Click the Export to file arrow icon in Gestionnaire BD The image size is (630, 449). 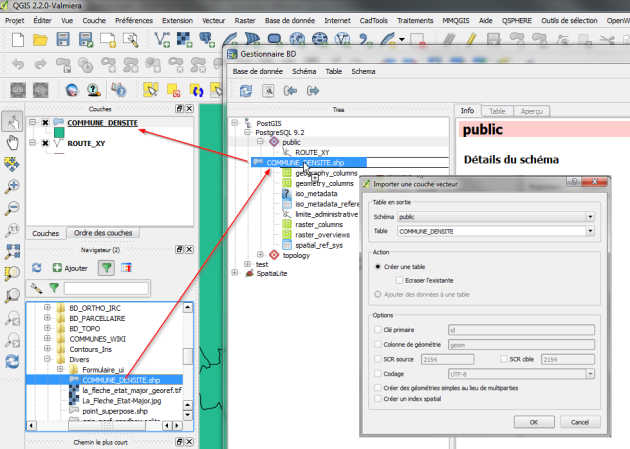pos(313,91)
